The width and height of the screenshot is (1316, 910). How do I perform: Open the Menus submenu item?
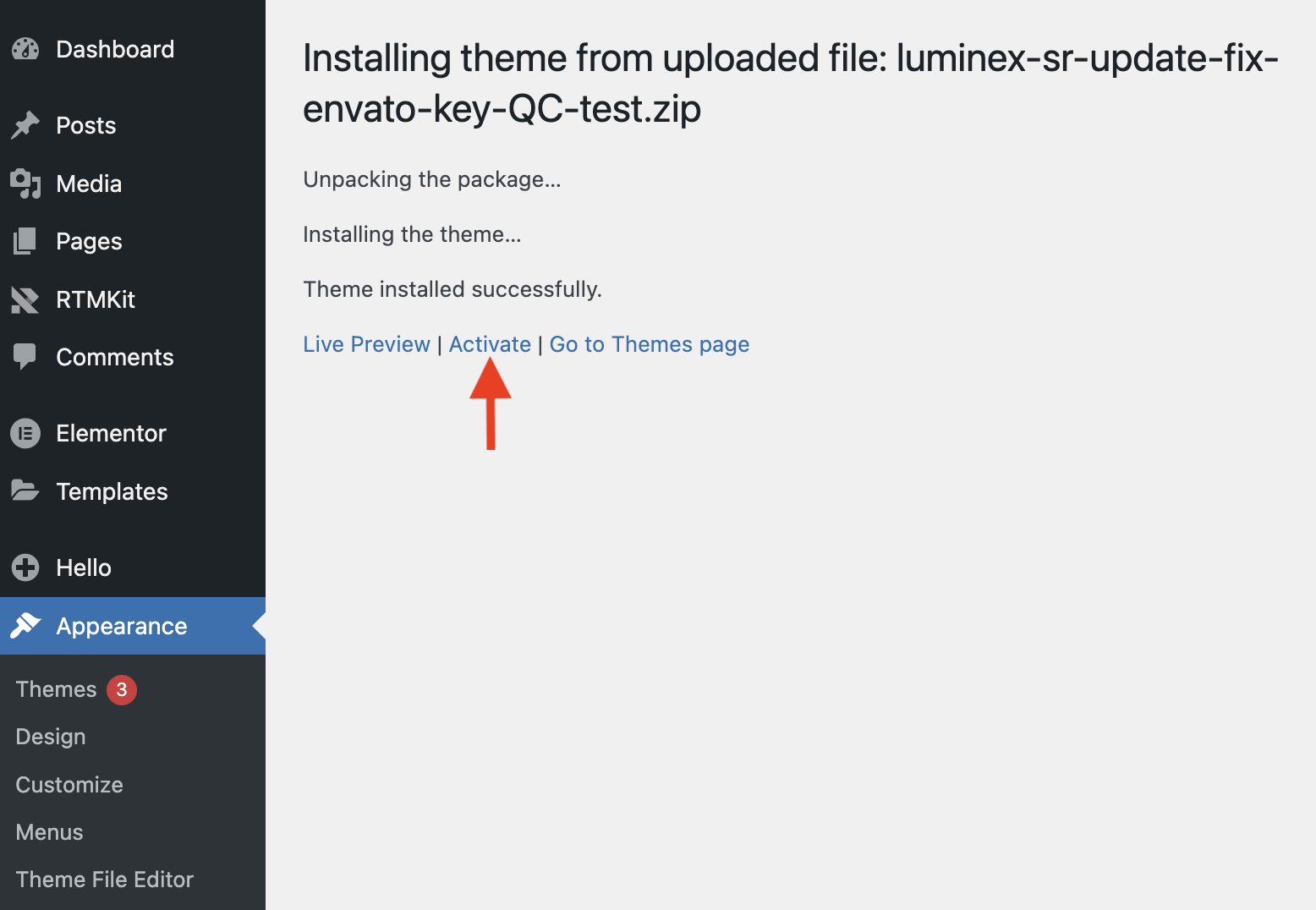tap(49, 832)
